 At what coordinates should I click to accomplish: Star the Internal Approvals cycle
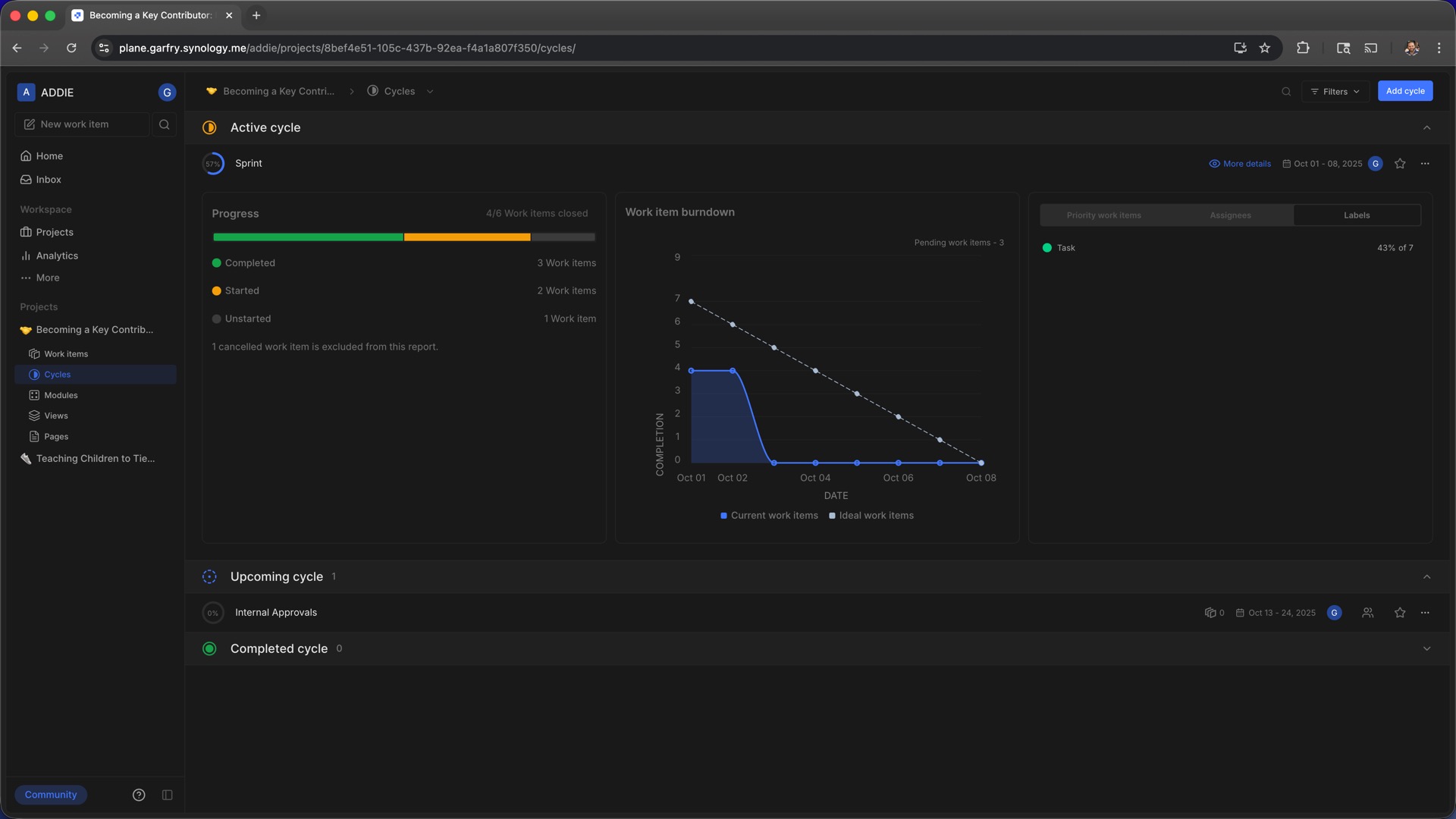click(1400, 613)
